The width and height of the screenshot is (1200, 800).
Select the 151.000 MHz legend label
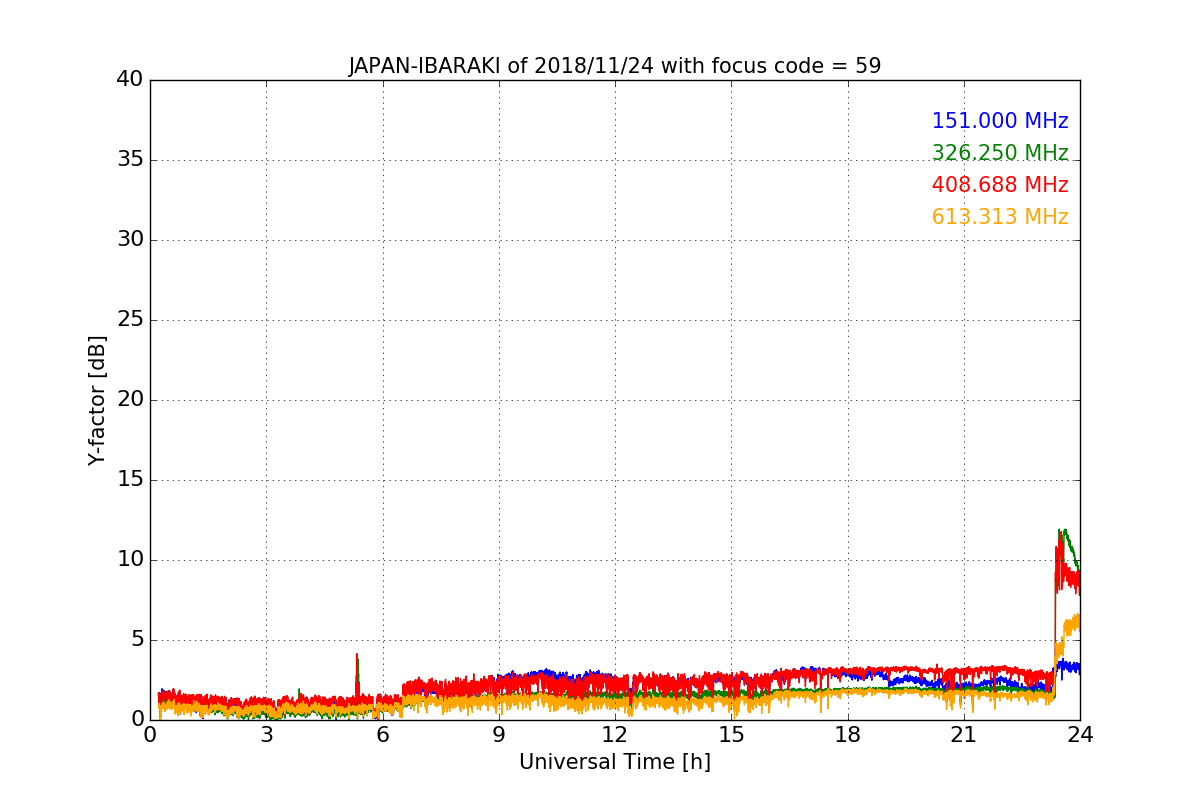coord(1000,121)
